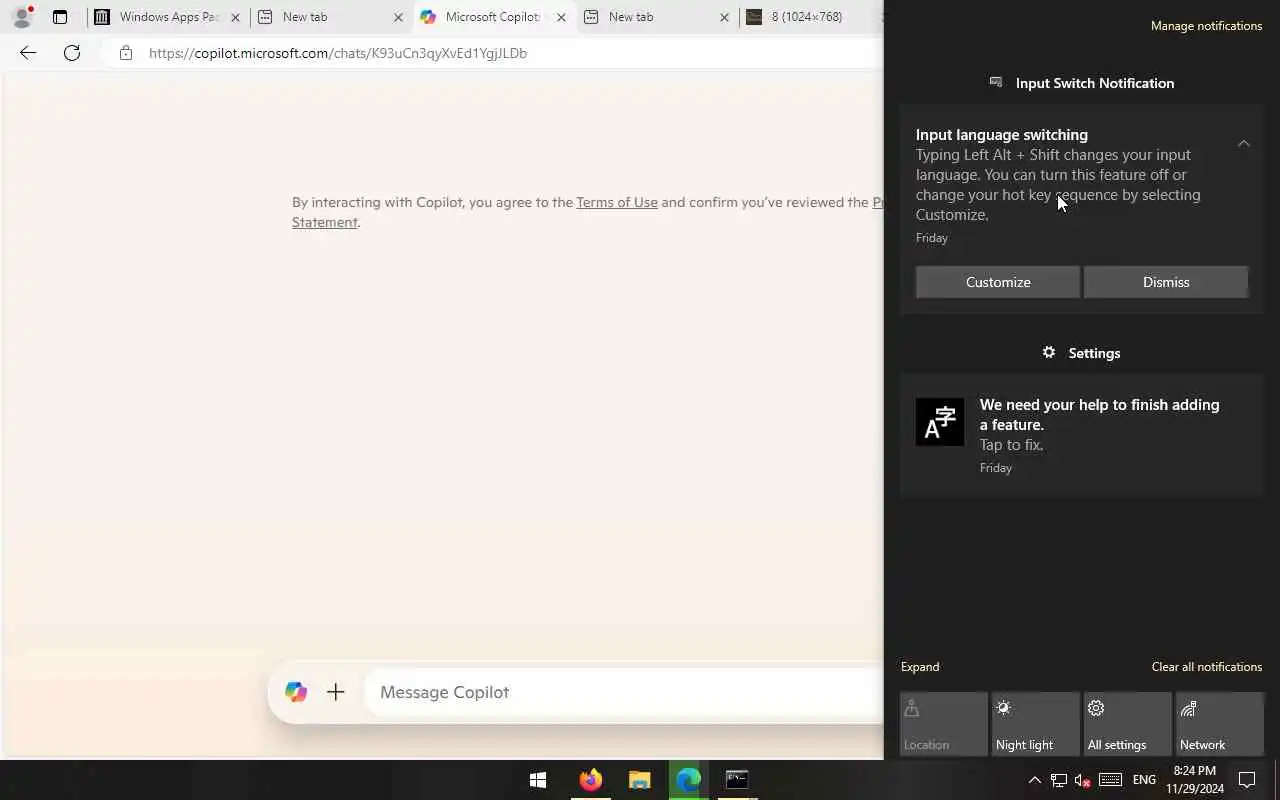Image resolution: width=1280 pixels, height=800 pixels.
Task: Open File Explorer from taskbar
Action: click(x=640, y=780)
